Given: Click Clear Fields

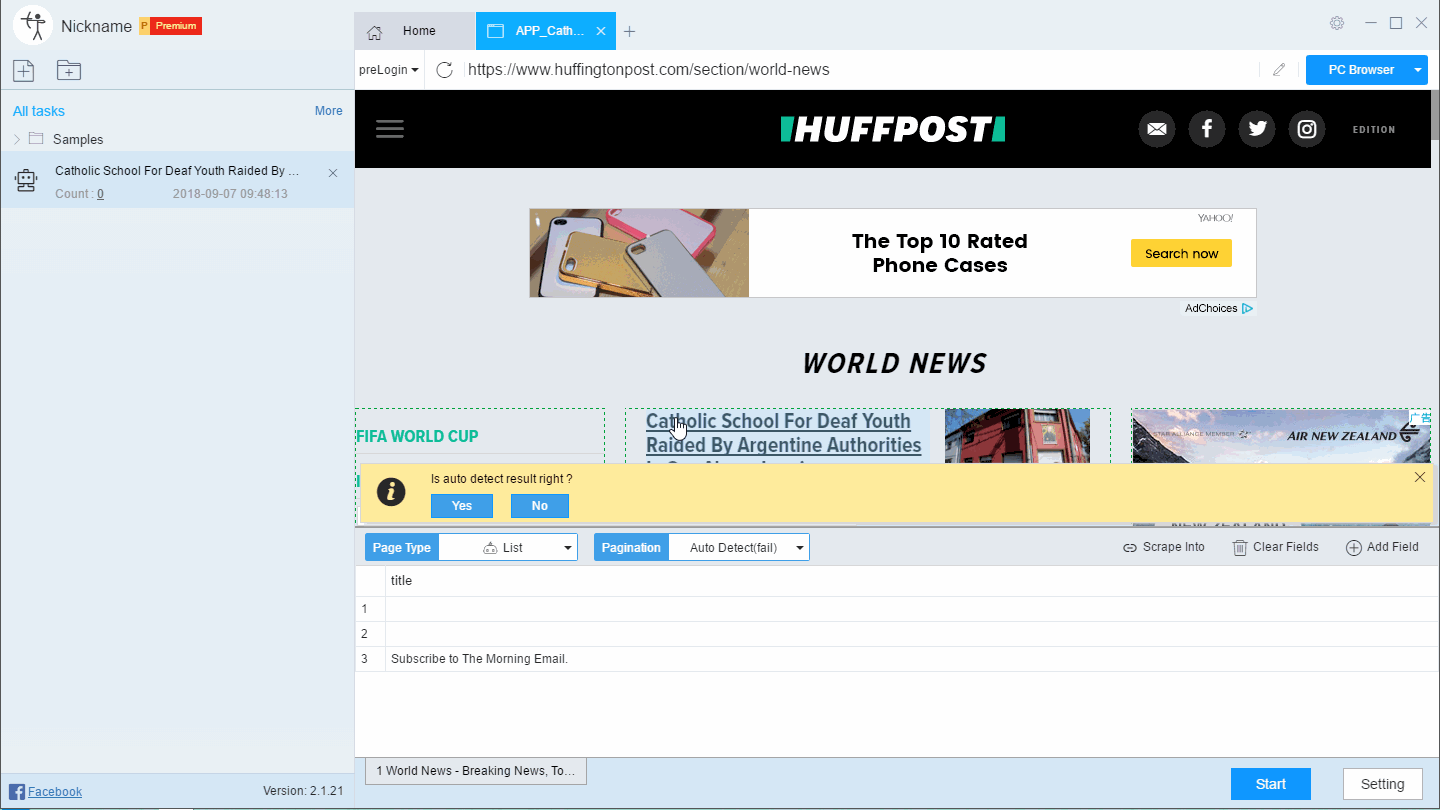Looking at the screenshot, I should (1276, 547).
